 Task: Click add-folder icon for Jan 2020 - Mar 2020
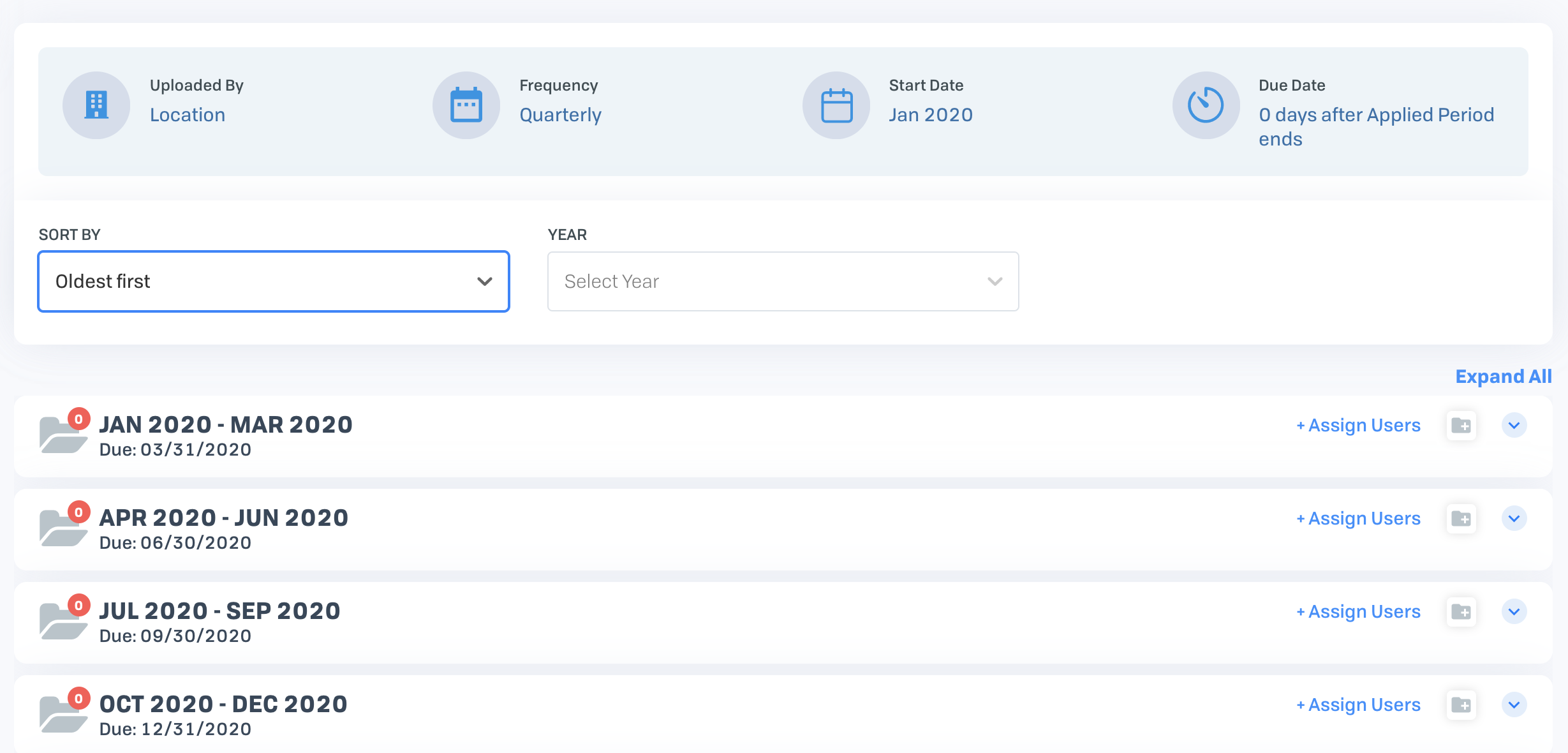[x=1461, y=426]
